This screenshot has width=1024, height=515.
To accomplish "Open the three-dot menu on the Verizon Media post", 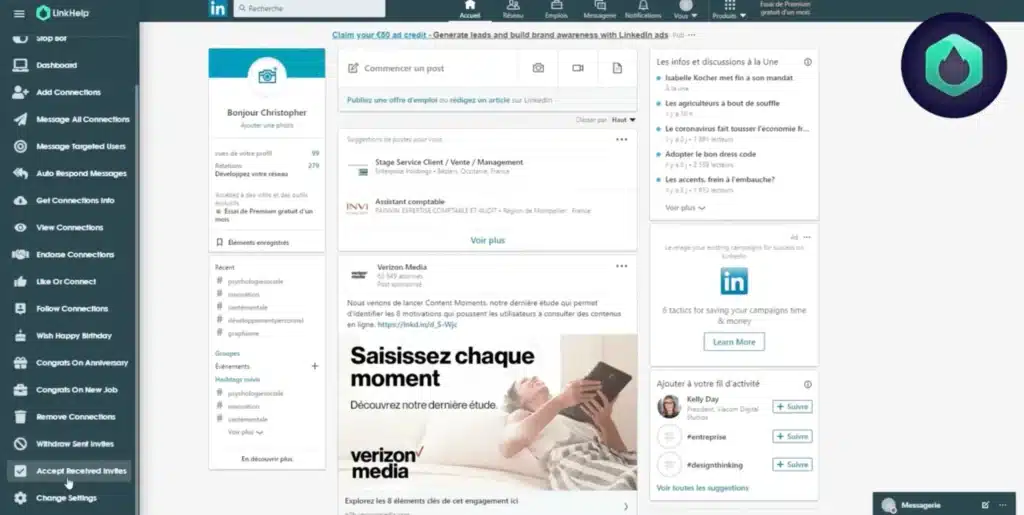I will click(x=622, y=266).
